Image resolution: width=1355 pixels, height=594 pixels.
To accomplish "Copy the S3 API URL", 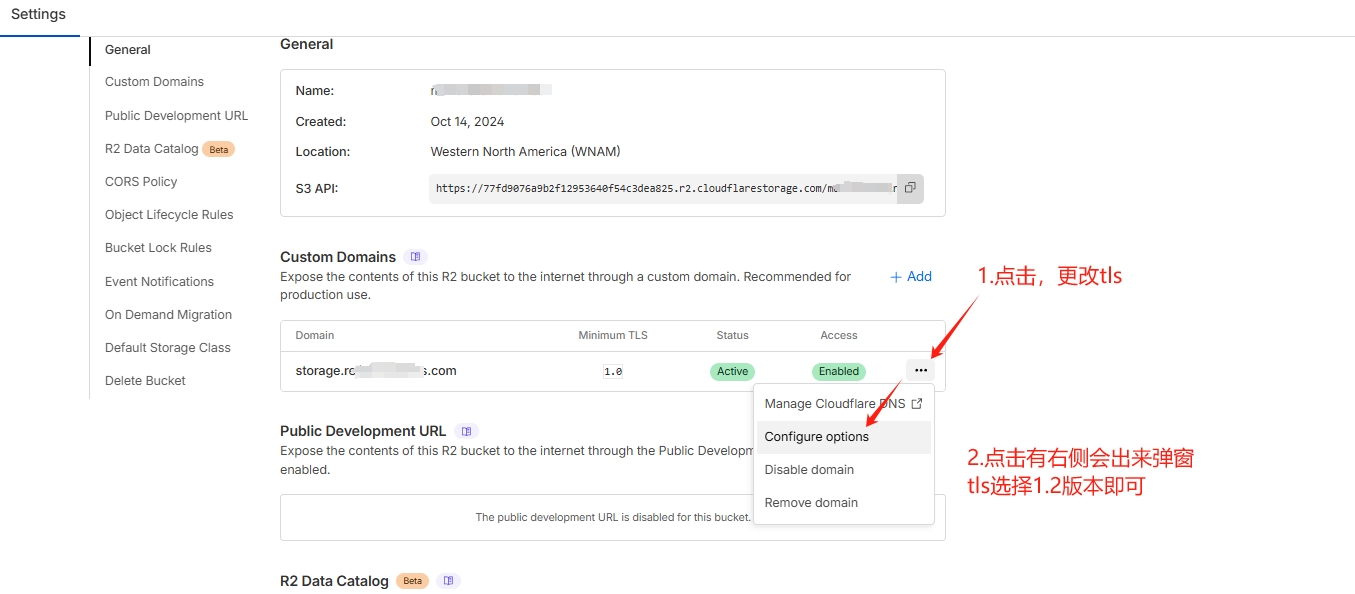I will [x=909, y=188].
